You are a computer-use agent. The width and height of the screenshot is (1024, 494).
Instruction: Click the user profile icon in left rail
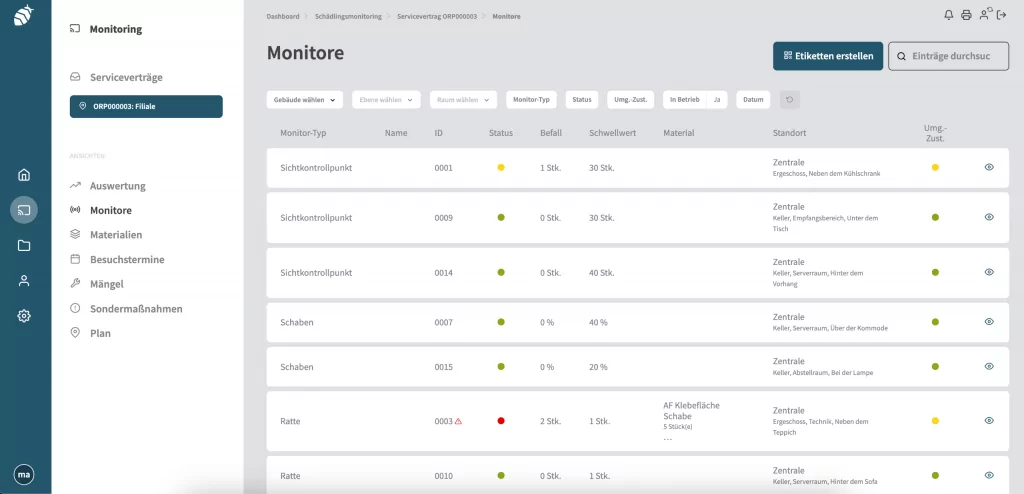tap(24, 281)
